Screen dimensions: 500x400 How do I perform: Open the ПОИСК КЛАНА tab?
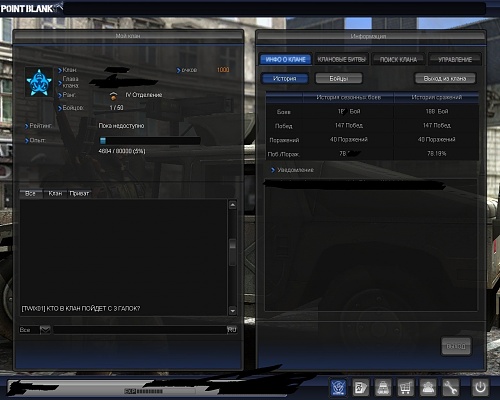398,59
